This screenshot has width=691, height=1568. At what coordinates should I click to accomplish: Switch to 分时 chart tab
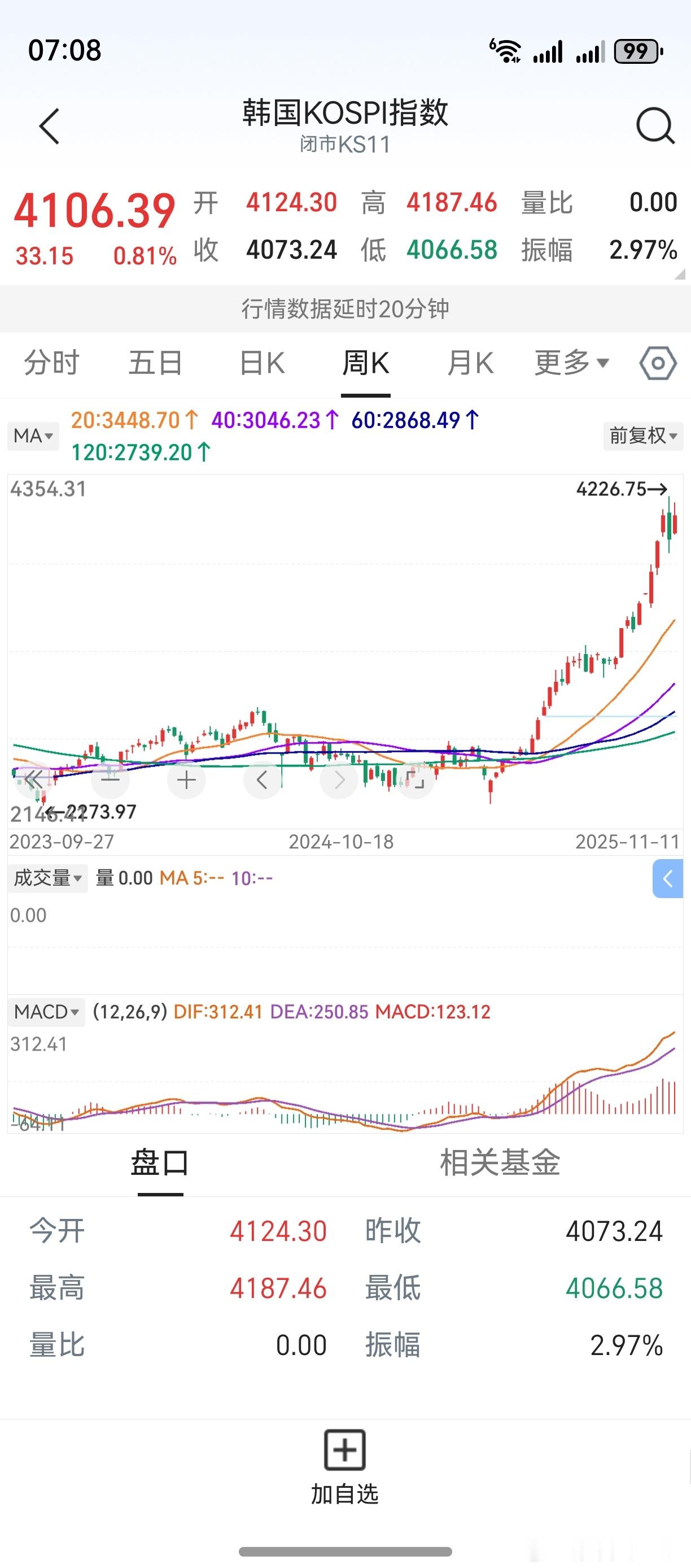[x=52, y=363]
